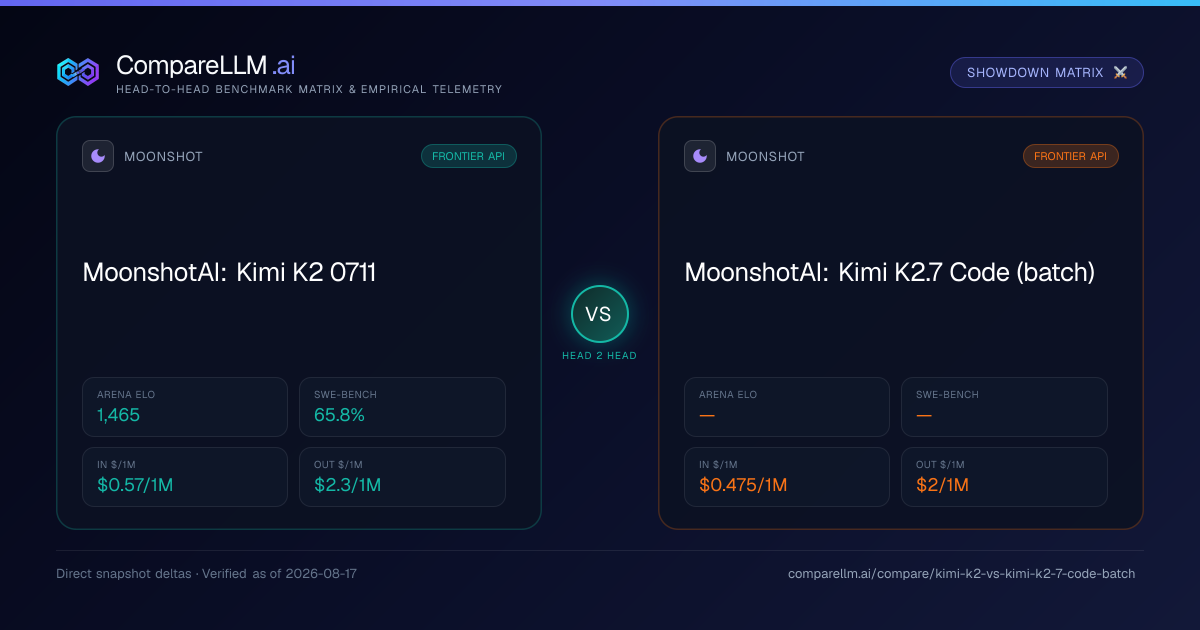Screen dimensions: 1200x630
Task: Open the Showdown Matrix pill button
Action: [1046, 73]
